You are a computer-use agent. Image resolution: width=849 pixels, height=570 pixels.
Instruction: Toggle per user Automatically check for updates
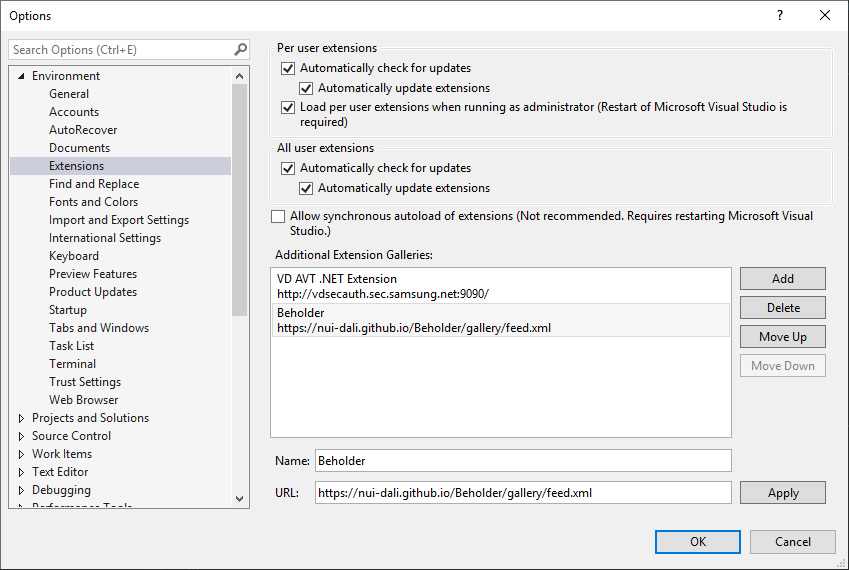tap(289, 69)
